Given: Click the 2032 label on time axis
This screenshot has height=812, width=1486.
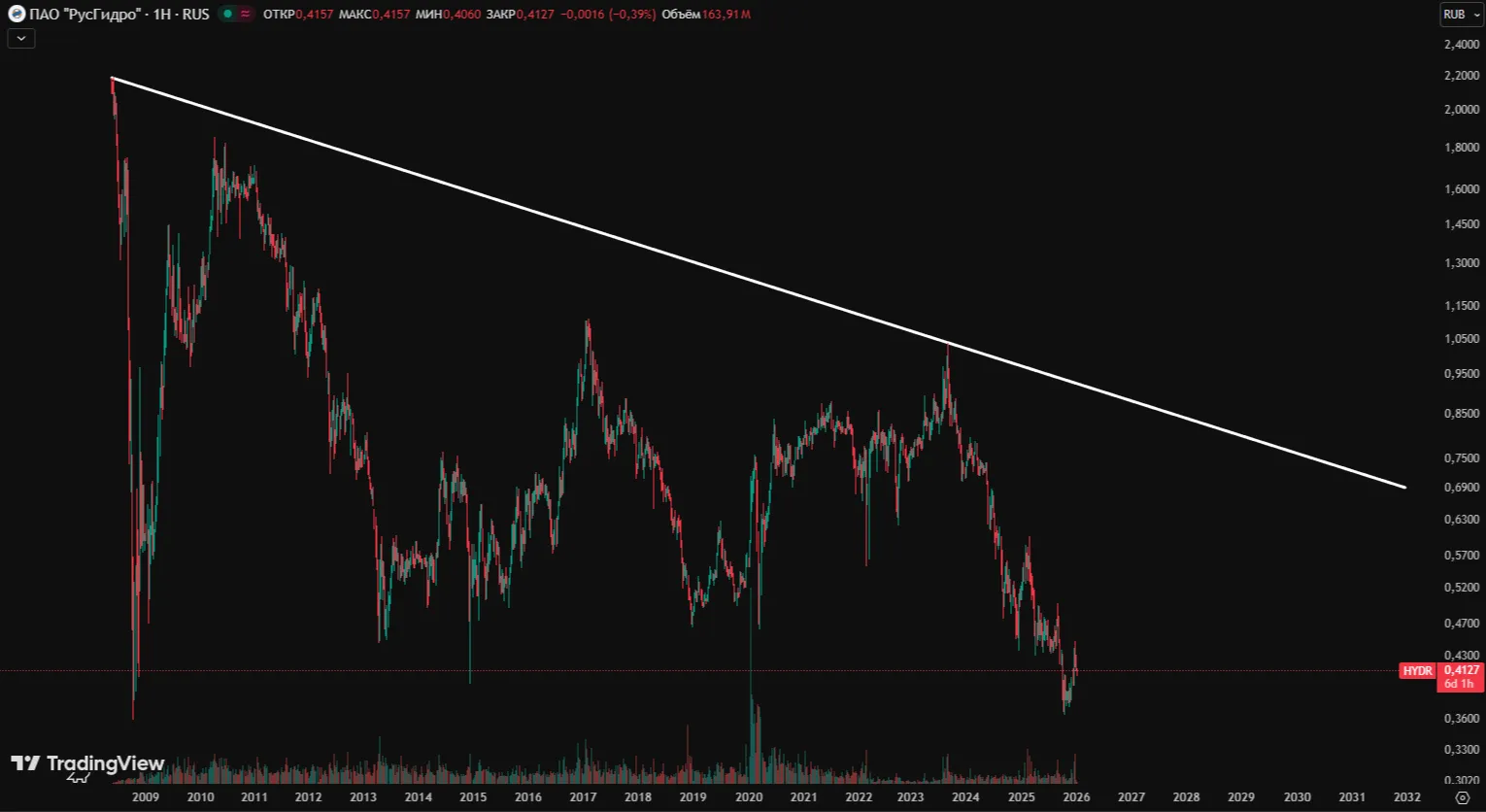Looking at the screenshot, I should (x=1406, y=797).
